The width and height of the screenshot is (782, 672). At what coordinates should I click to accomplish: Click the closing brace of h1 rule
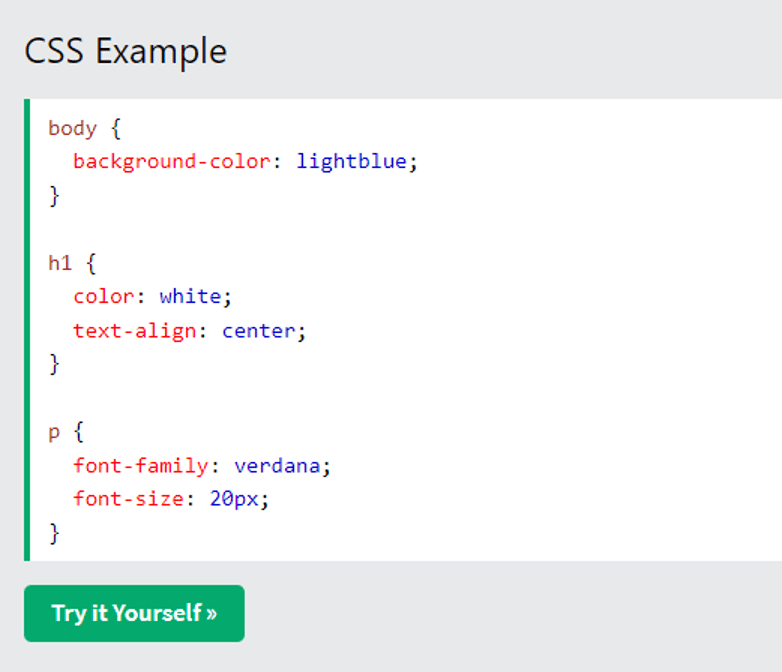pyautogui.click(x=54, y=365)
